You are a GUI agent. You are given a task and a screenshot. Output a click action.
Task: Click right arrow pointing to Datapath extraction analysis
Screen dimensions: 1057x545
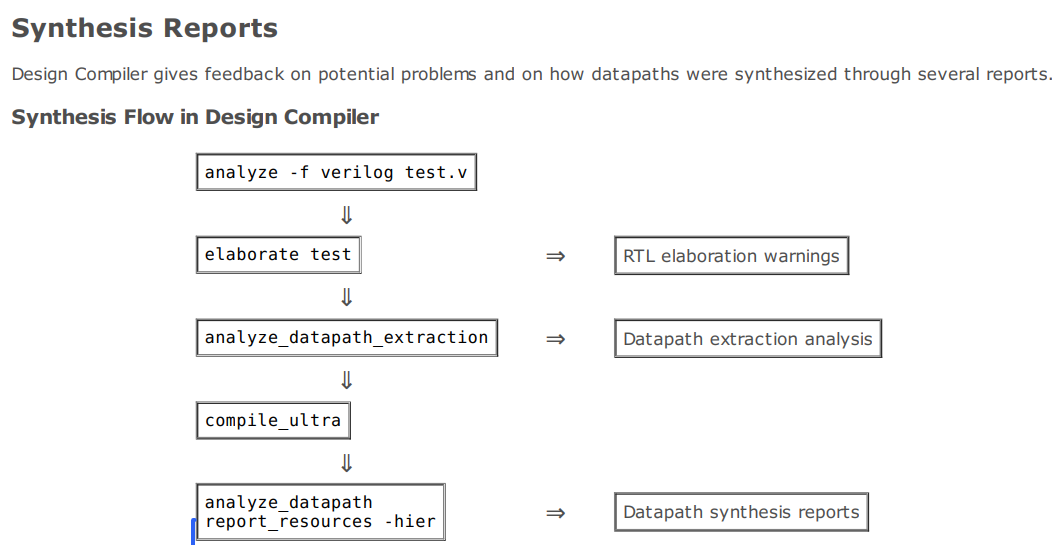coord(555,339)
